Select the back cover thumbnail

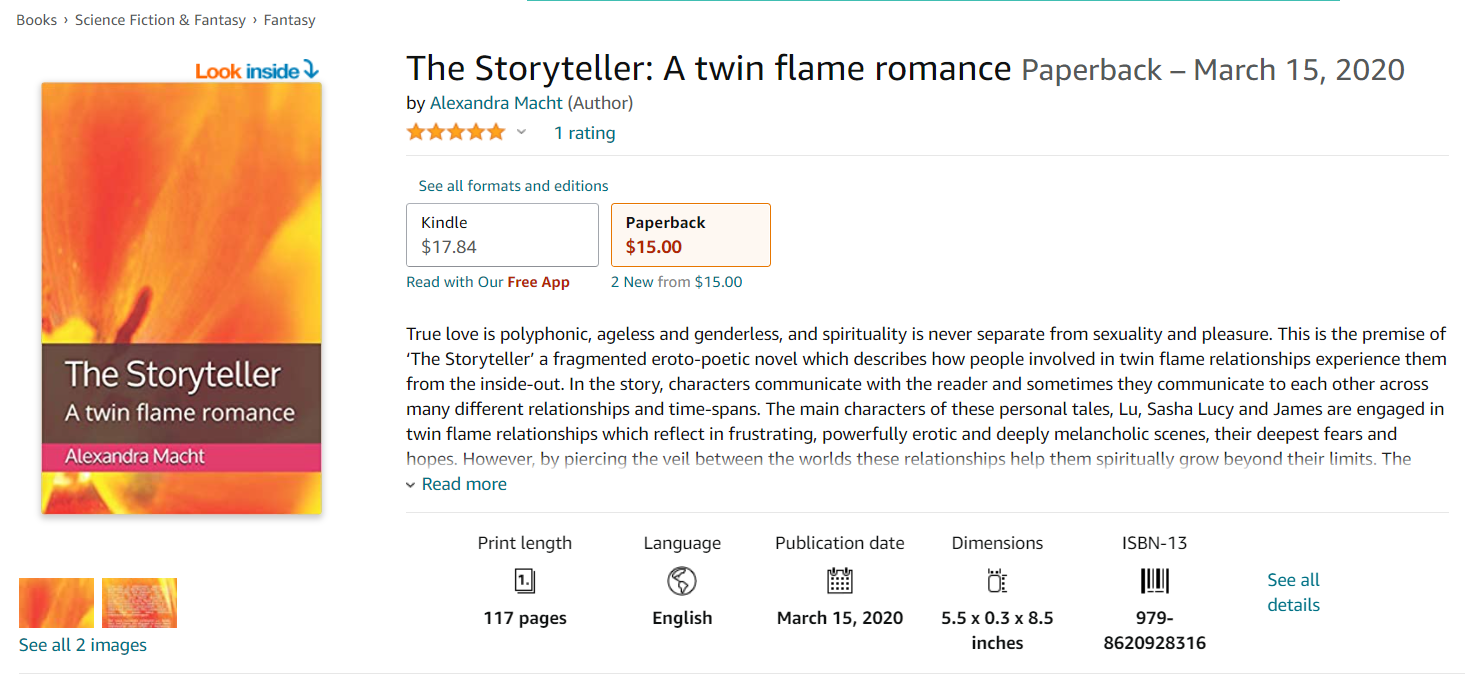[x=139, y=603]
